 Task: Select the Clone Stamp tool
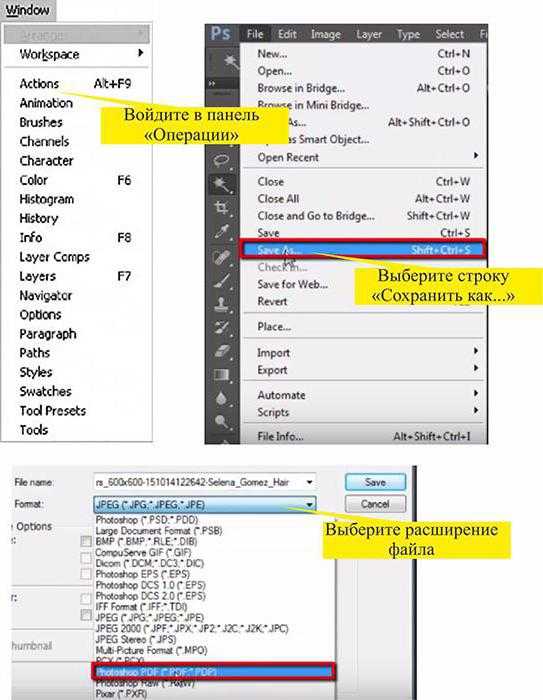(x=222, y=304)
